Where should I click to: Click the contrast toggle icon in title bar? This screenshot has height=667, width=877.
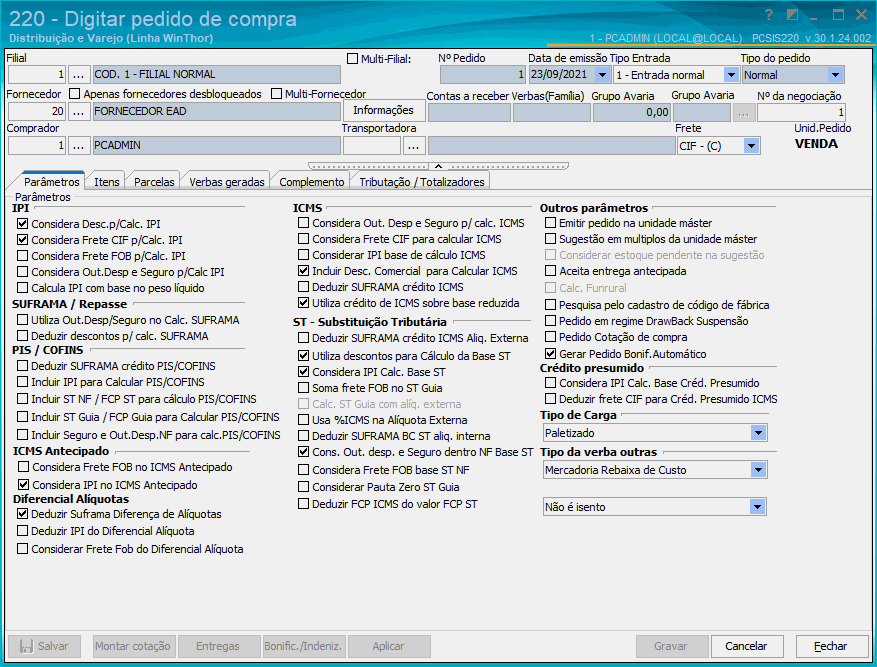point(792,15)
